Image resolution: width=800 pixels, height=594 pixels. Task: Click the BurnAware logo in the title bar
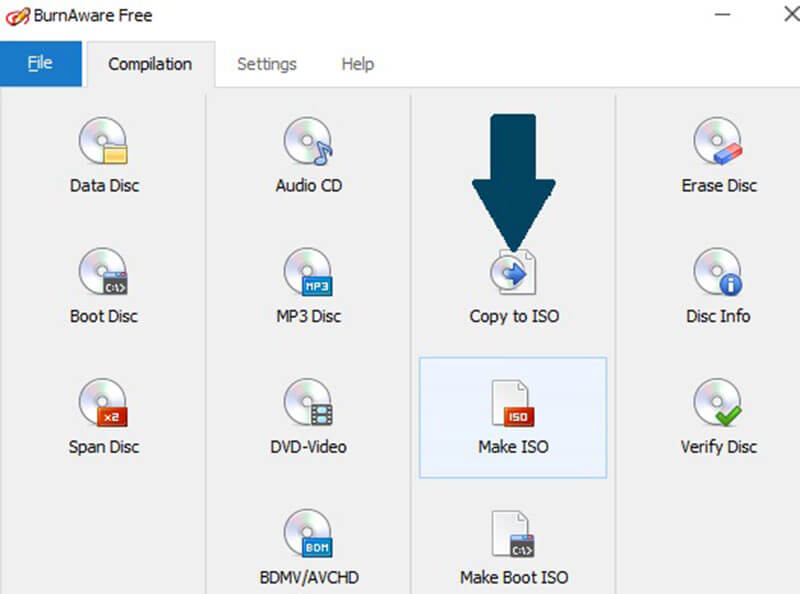14,15
